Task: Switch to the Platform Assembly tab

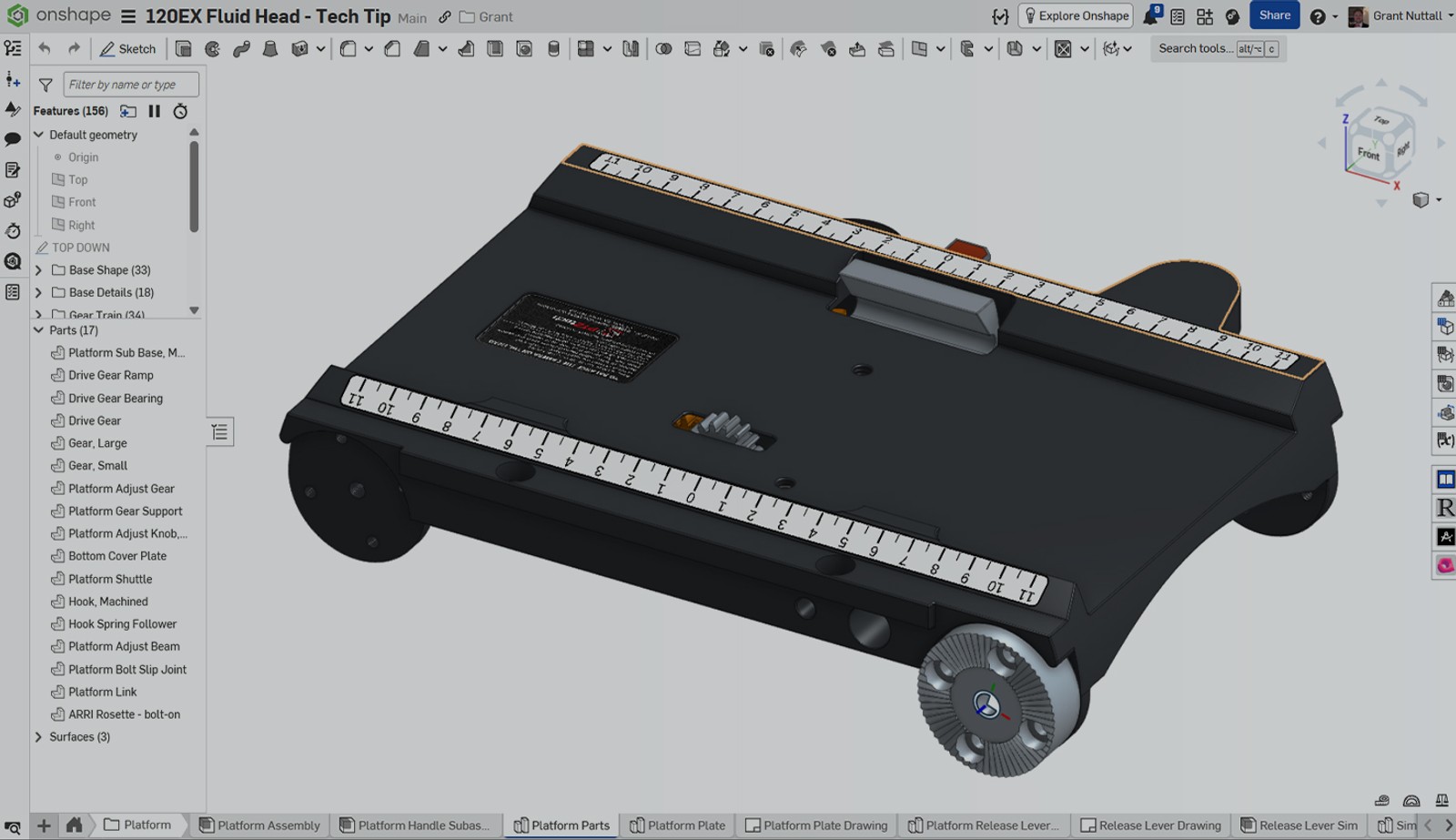Action: [259, 825]
